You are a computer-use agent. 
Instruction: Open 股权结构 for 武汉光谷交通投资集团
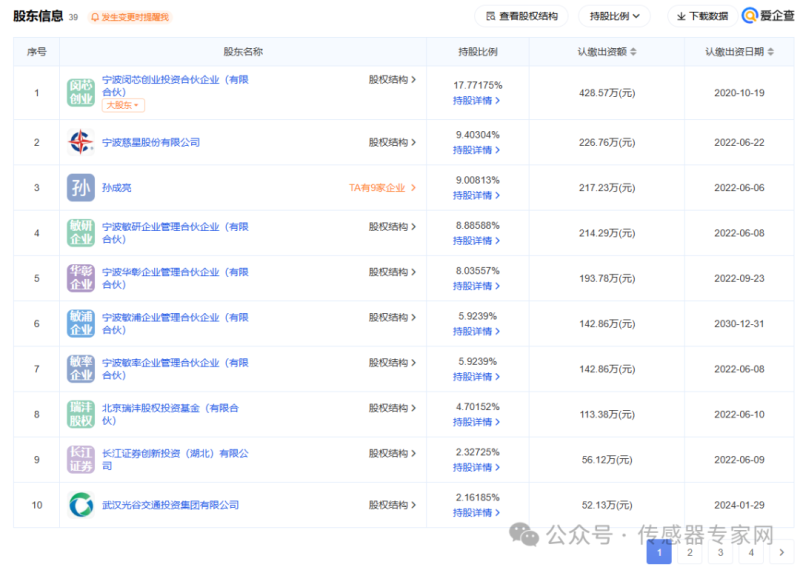point(392,505)
